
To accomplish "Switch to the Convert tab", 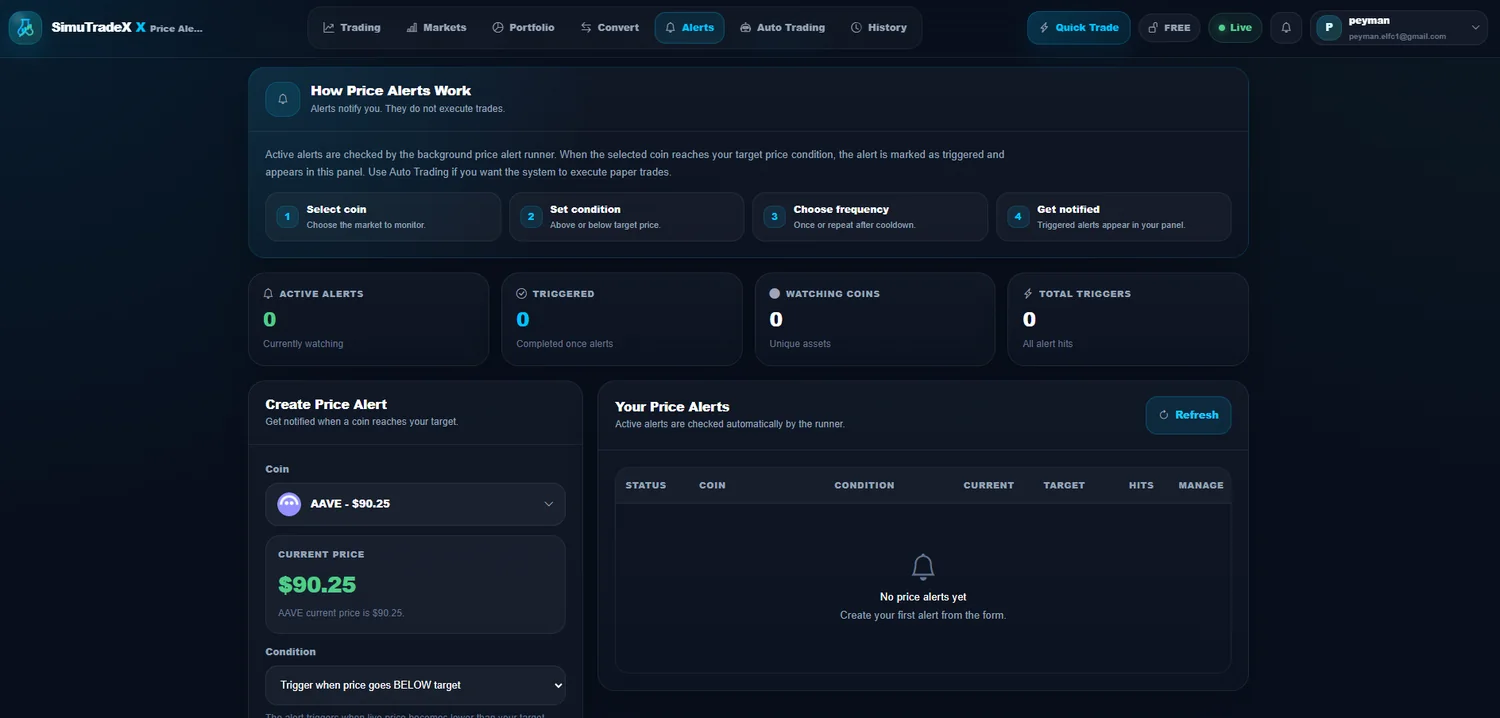I will [610, 28].
